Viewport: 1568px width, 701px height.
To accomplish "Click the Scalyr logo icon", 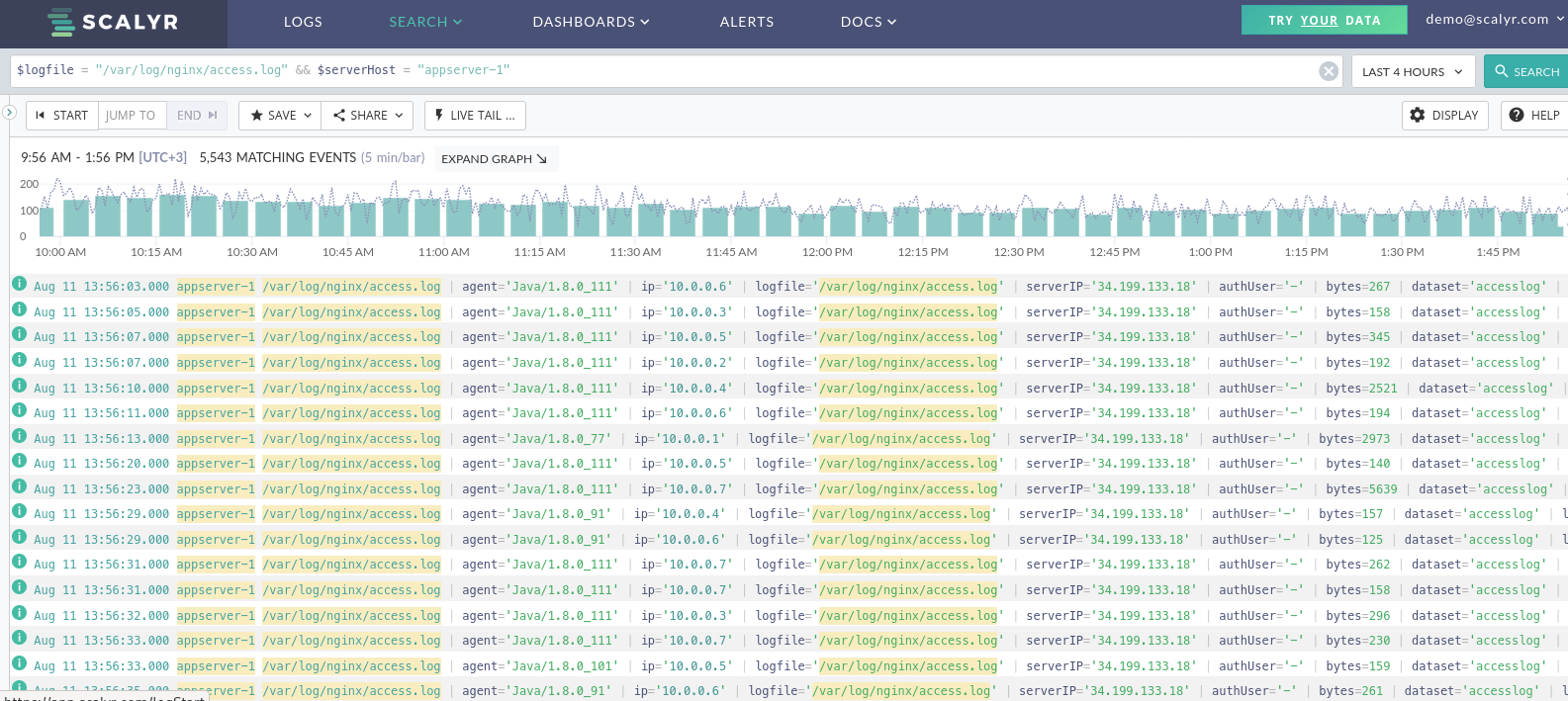I will click(61, 23).
